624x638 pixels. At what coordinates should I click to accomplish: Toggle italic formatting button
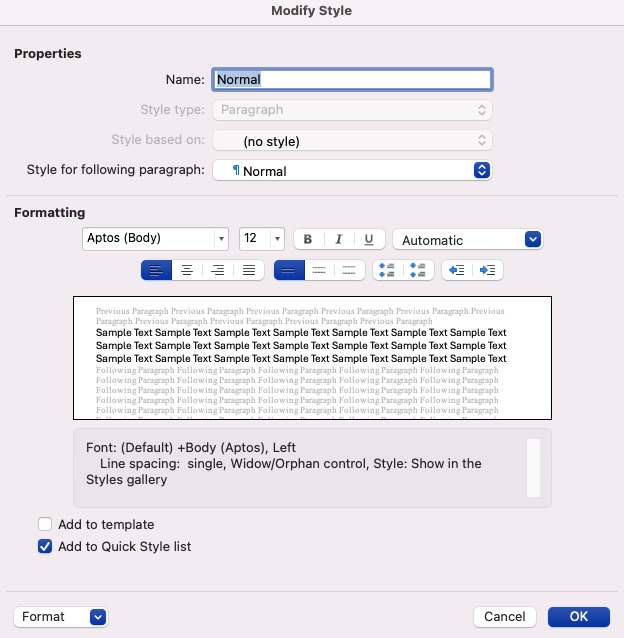click(x=338, y=239)
